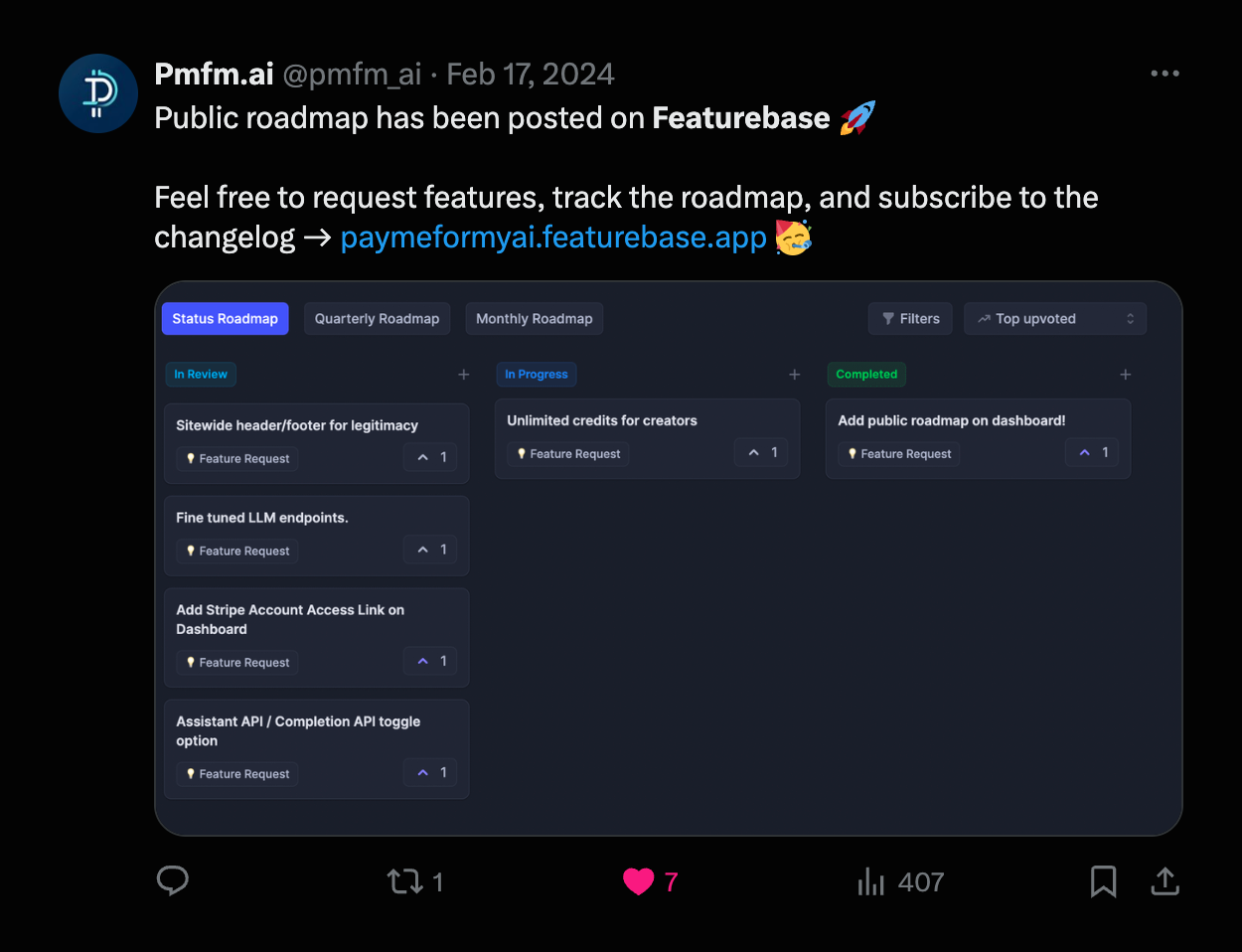The width and height of the screenshot is (1242, 952).
Task: Open the Monthly Roadmap tab
Action: [534, 318]
